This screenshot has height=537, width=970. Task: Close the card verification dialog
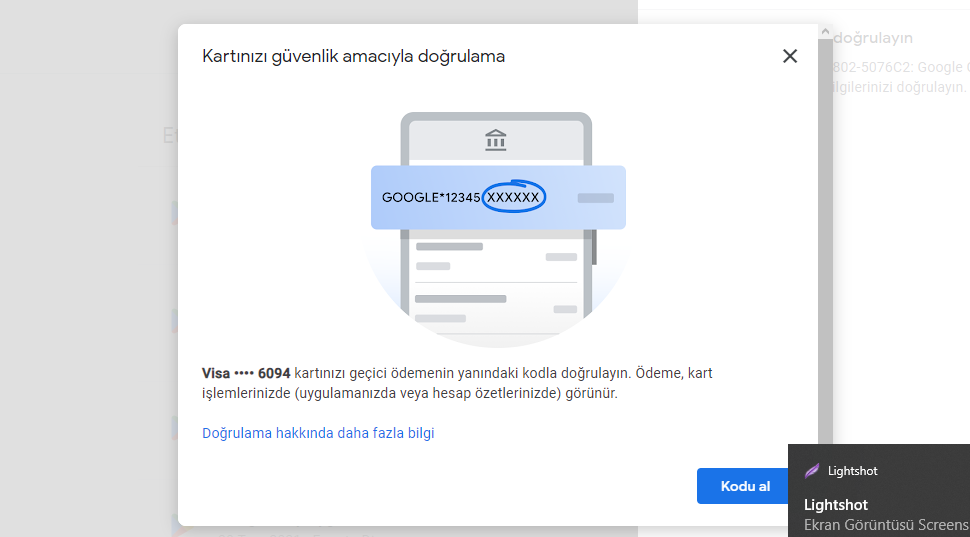point(789,56)
